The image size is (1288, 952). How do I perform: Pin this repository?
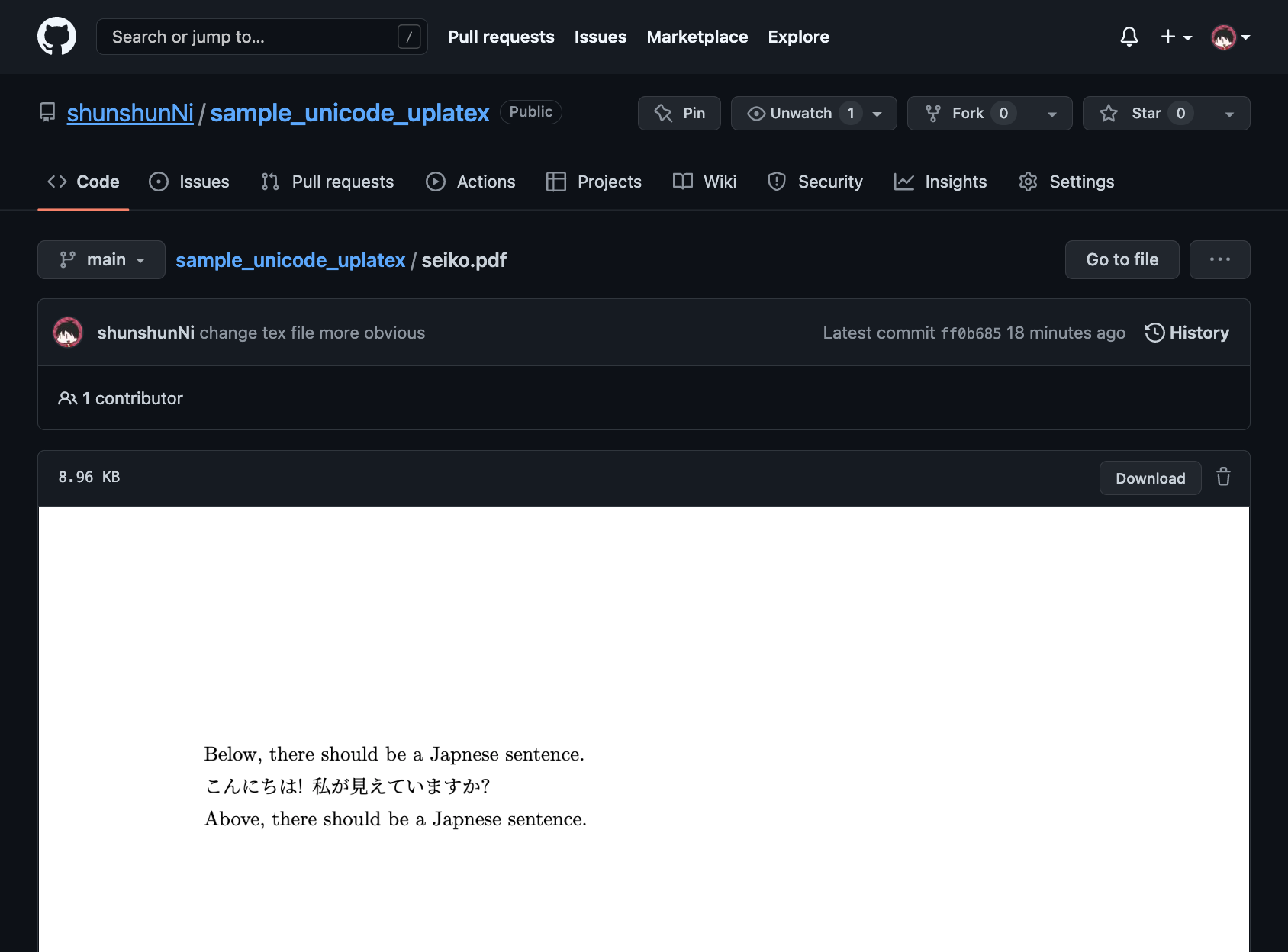click(x=679, y=114)
